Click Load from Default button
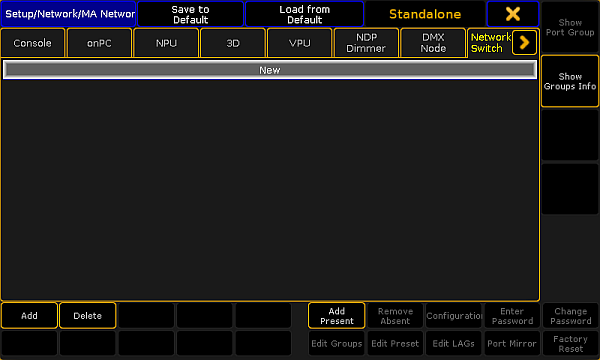The width and height of the screenshot is (600, 360). tap(304, 14)
